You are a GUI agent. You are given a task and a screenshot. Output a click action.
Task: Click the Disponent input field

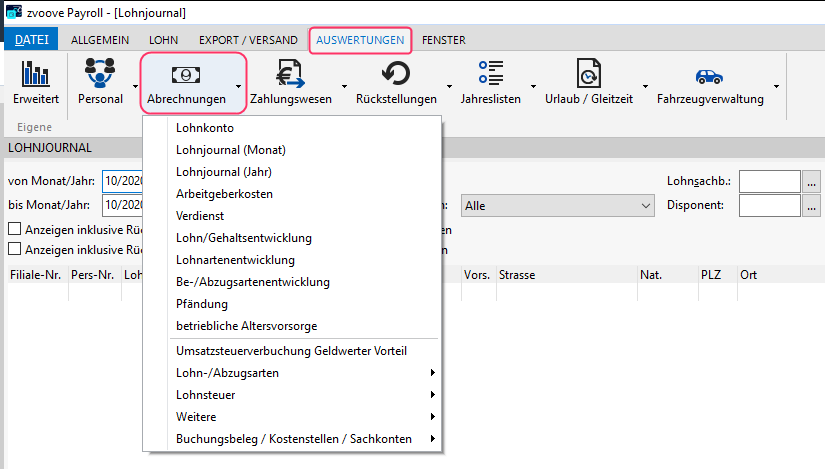769,205
